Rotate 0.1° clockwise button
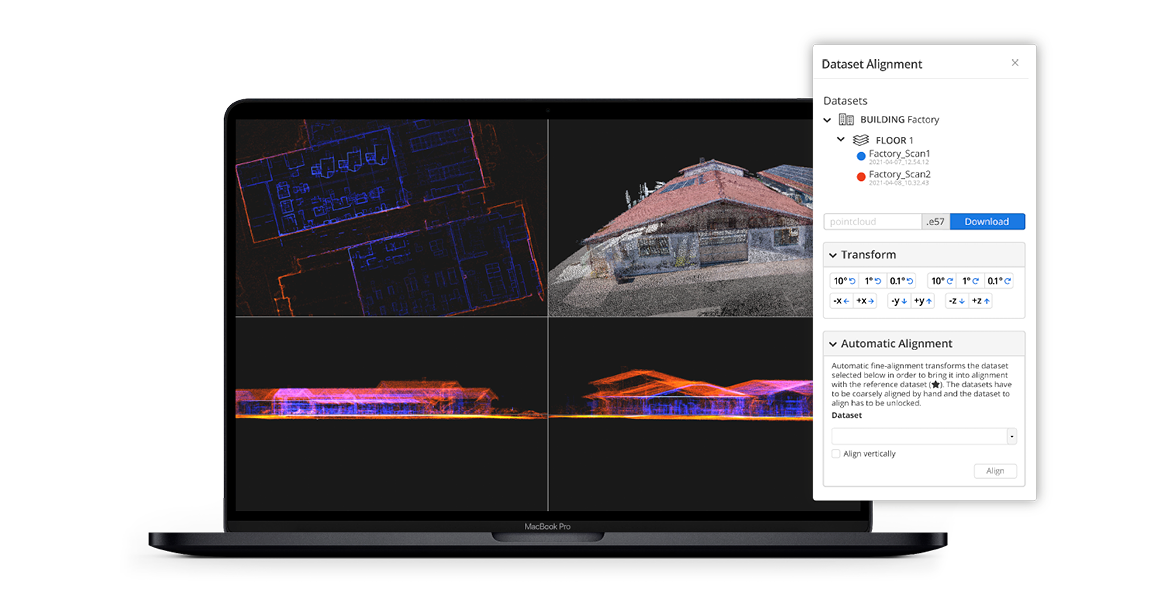Image resolution: width=1170 pixels, height=600 pixels. (1001, 281)
